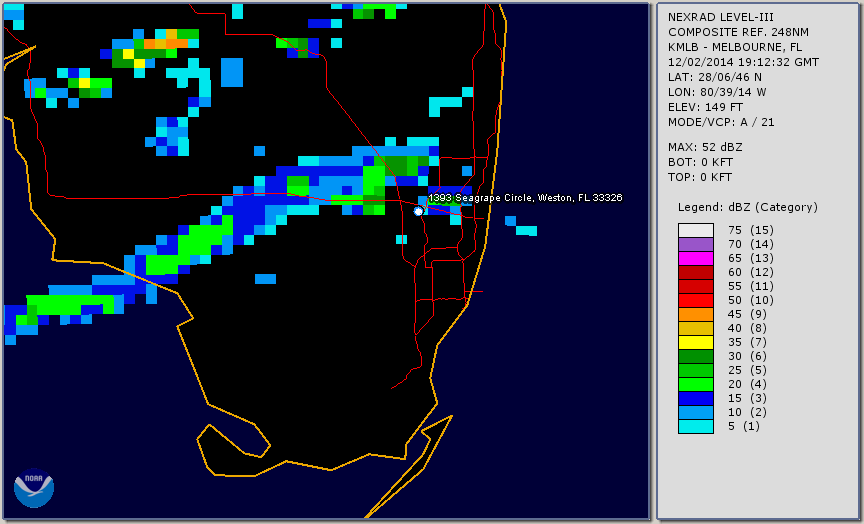The width and height of the screenshot is (864, 524).
Task: Select the 75 dBZ white legend swatch
Action: [x=696, y=230]
